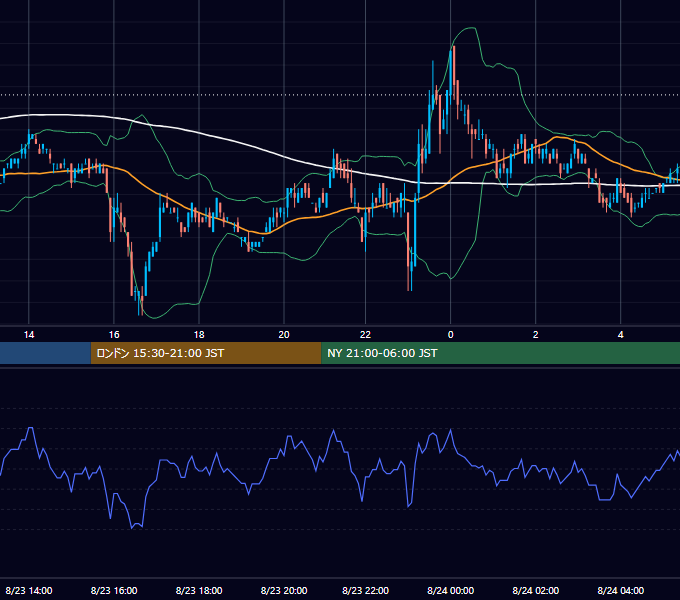Click the 8/23 14:00 time label
680x600 pixels.
(29, 590)
